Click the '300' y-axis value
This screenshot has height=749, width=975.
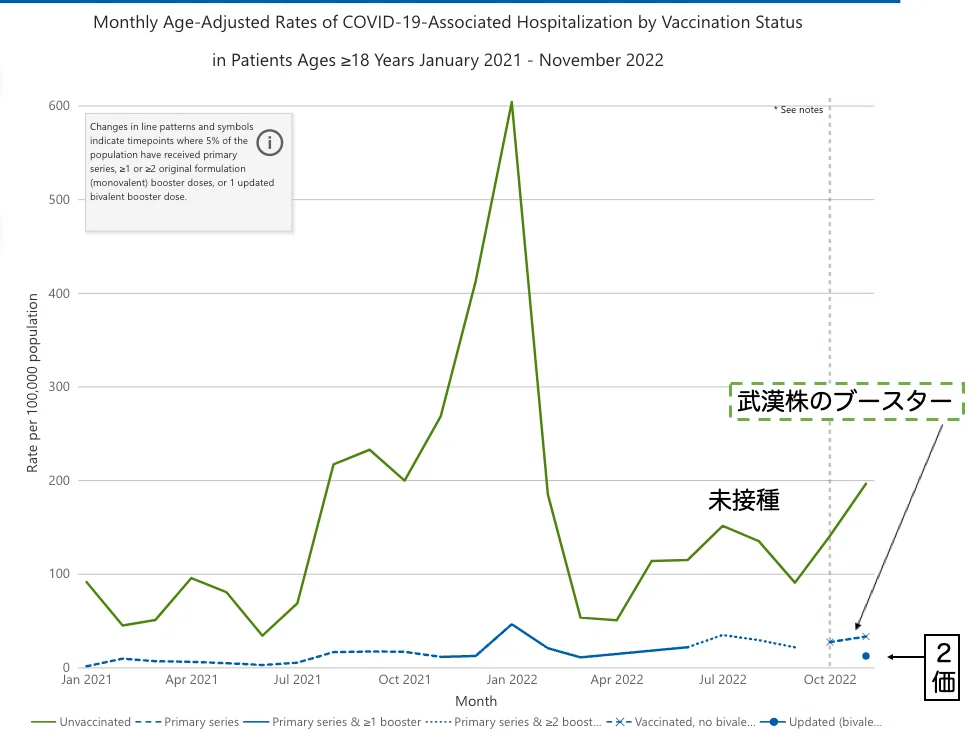click(59, 387)
